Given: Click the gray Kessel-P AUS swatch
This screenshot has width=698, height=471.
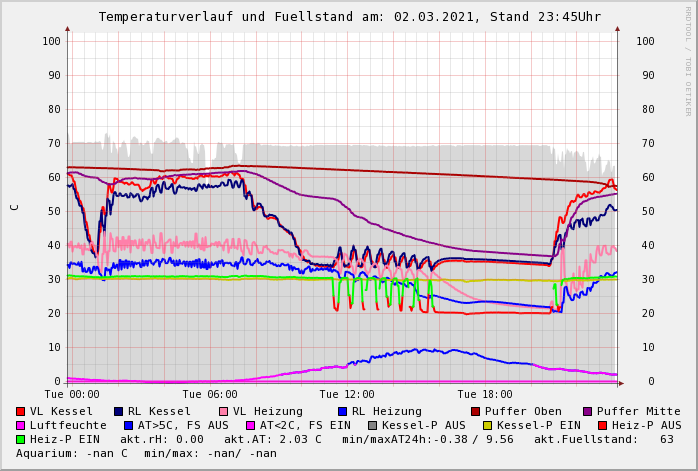Looking at the screenshot, I should click(373, 425).
